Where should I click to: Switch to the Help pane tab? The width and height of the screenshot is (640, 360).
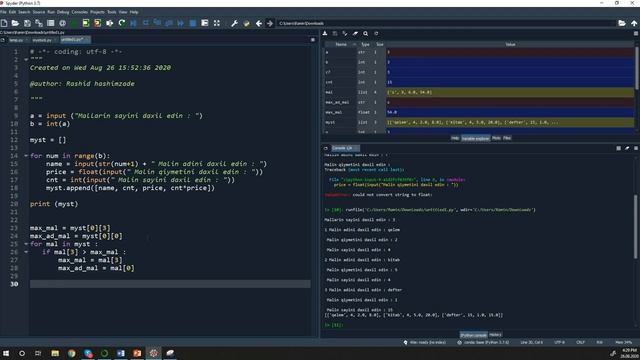455,138
